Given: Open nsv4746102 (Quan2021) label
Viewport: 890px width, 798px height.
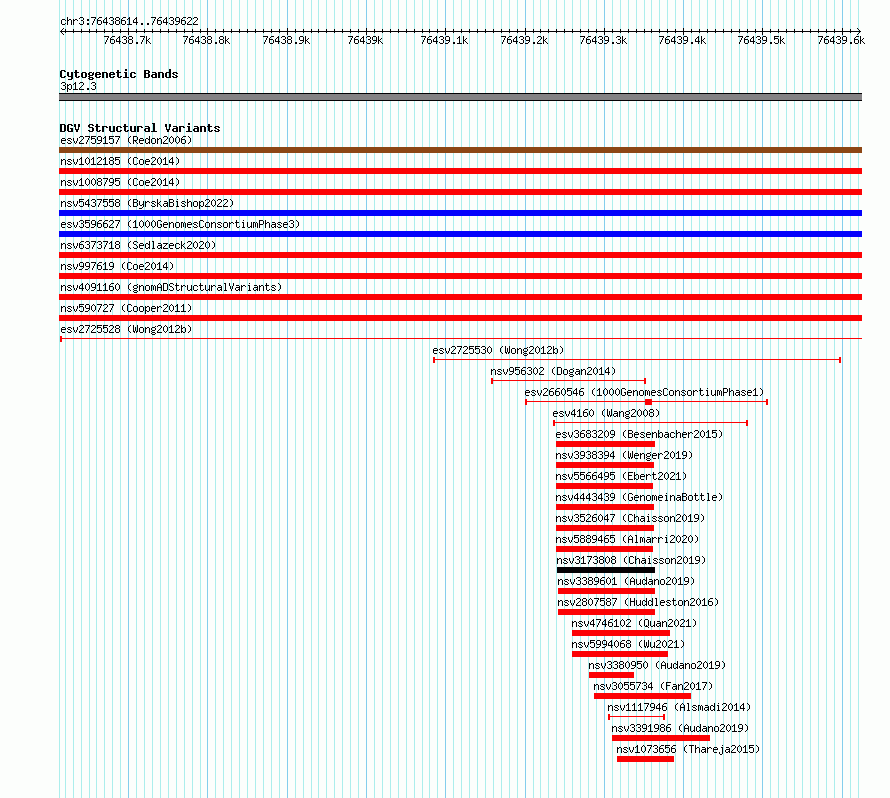Looking at the screenshot, I should pos(634,623).
